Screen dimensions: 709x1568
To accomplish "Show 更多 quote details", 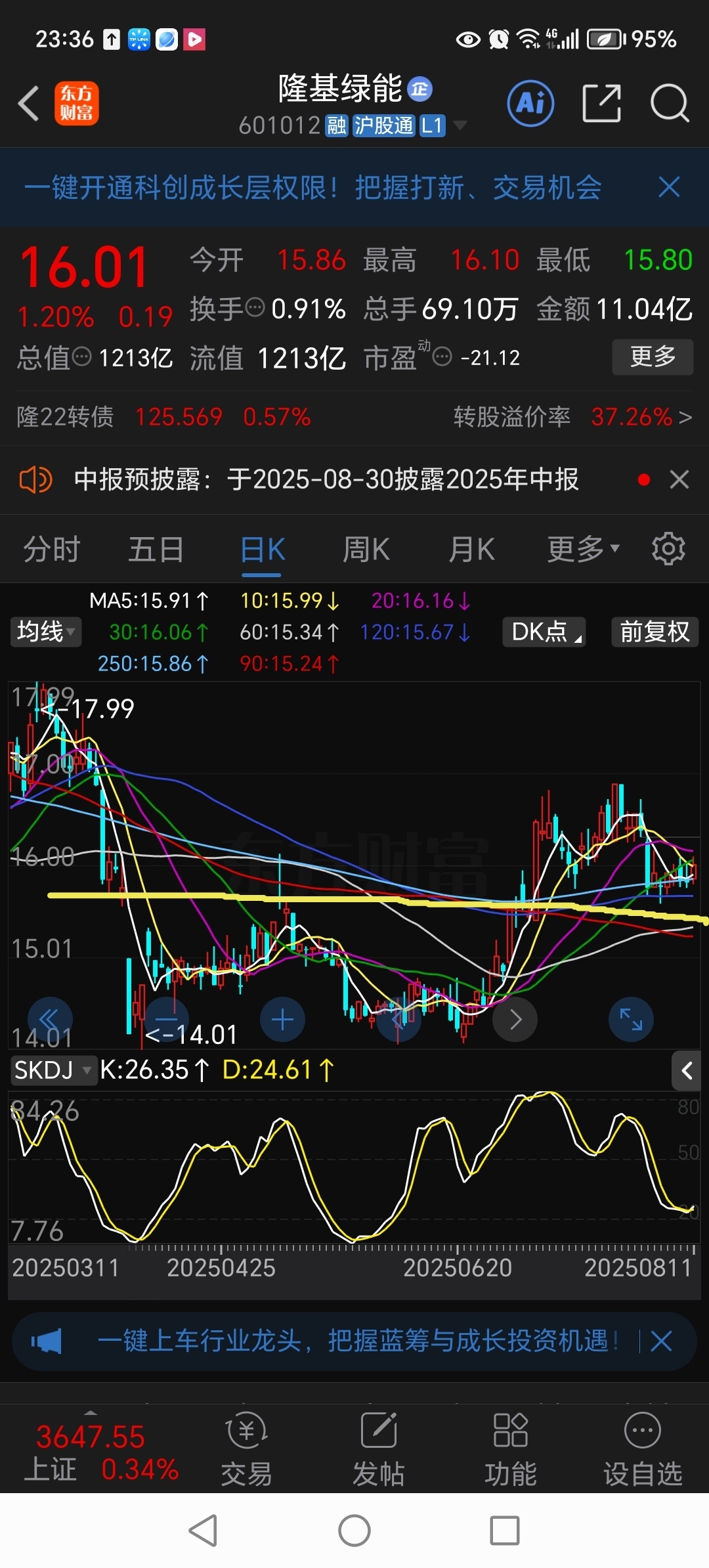I will click(x=653, y=357).
